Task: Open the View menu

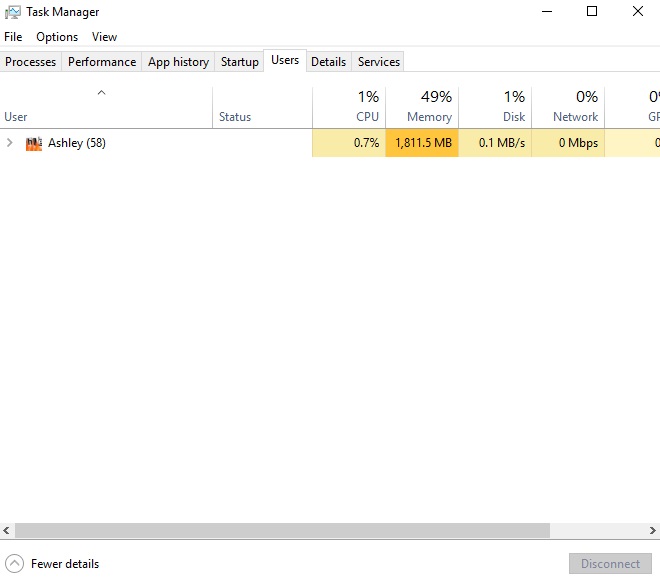Action: point(104,37)
